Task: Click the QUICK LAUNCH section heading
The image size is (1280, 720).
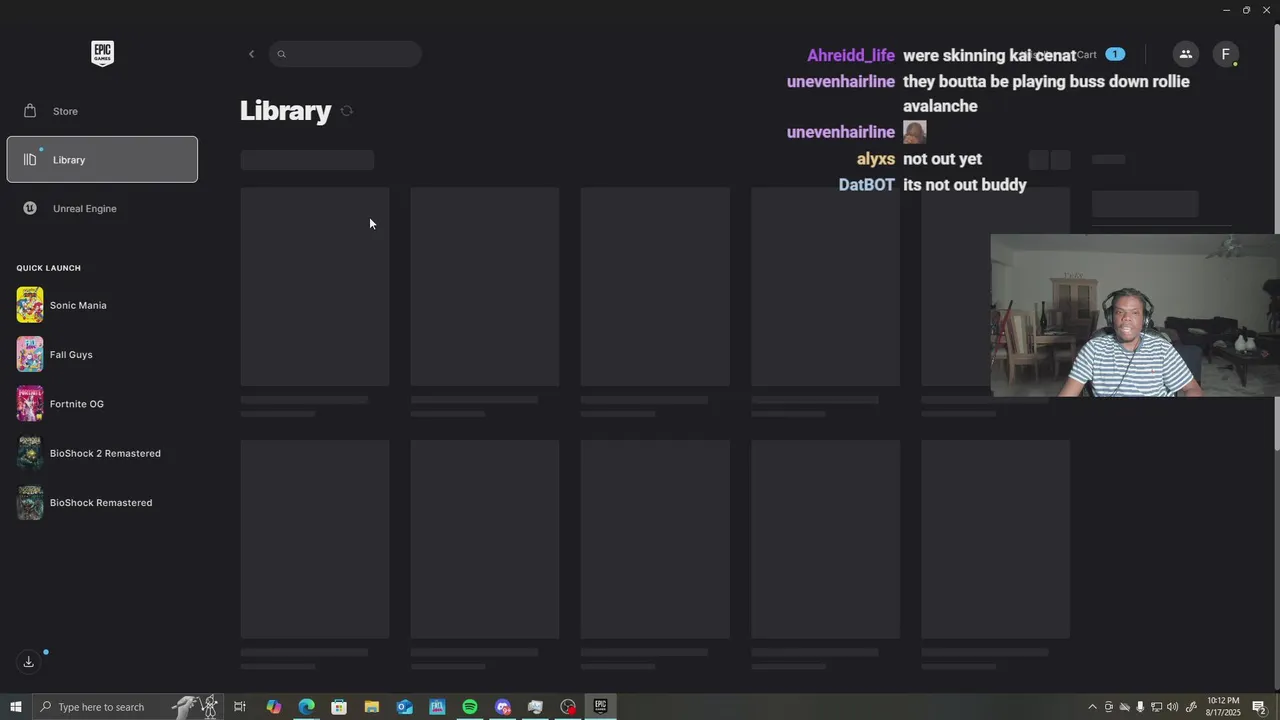Action: point(48,268)
